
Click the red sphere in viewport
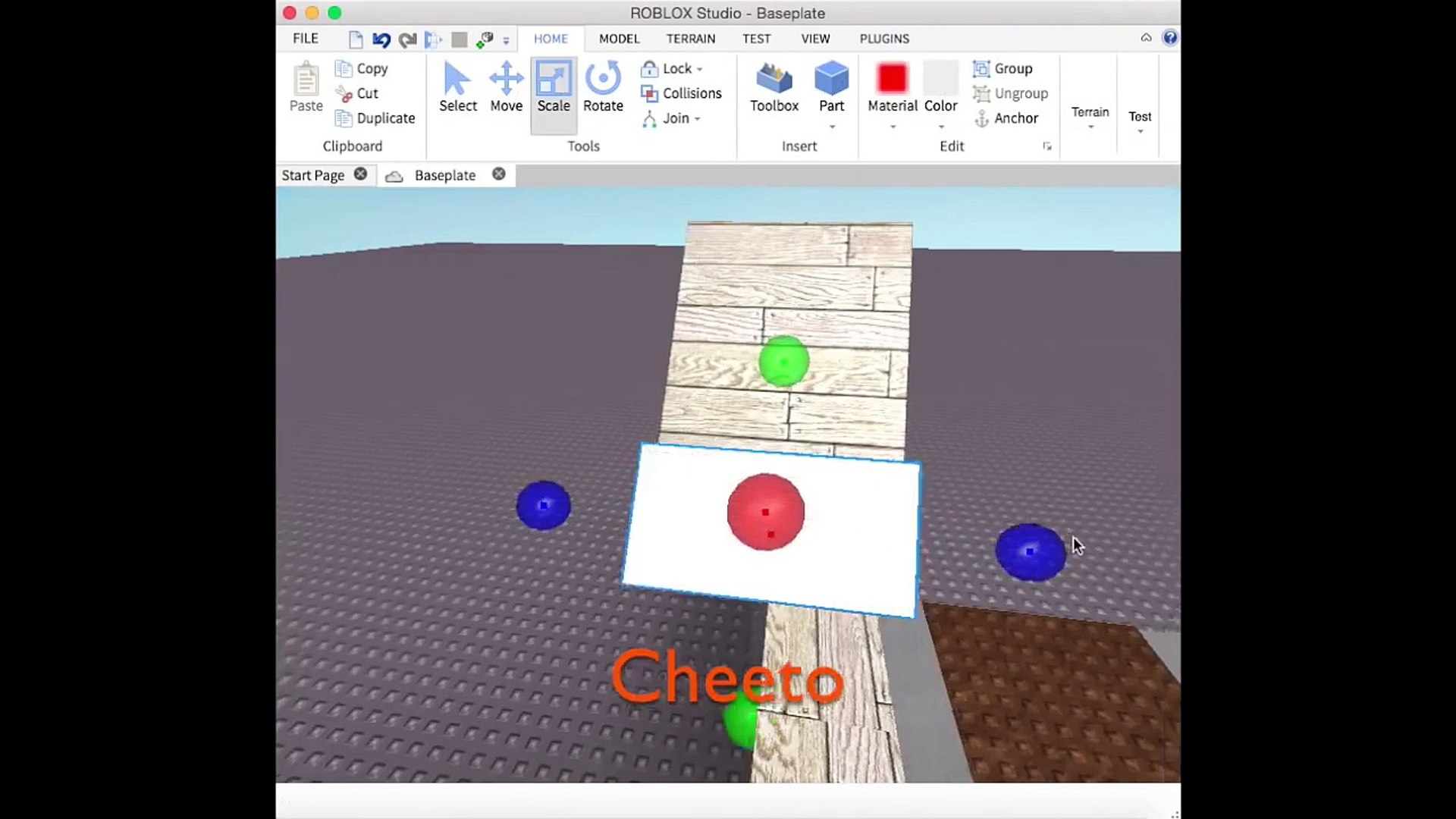coord(765,512)
